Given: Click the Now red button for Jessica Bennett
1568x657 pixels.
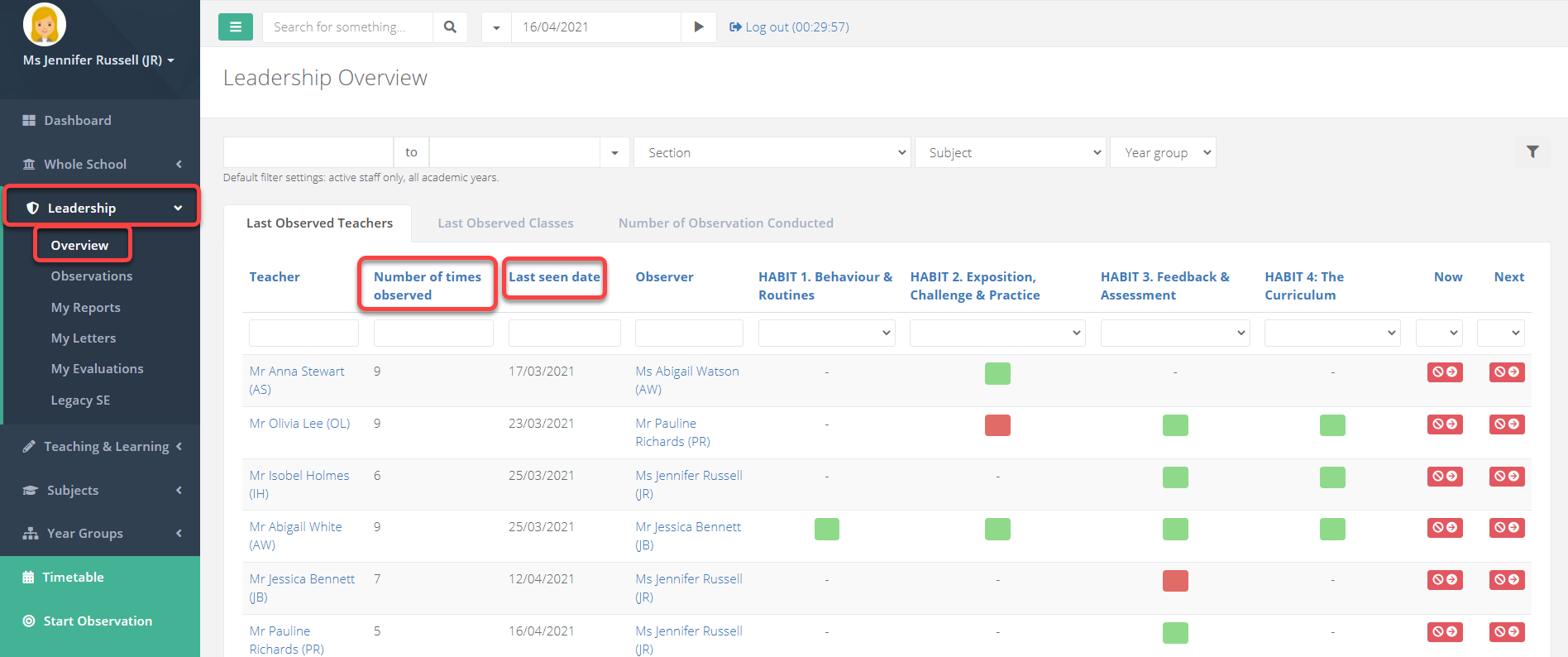Looking at the screenshot, I should tap(1445, 580).
